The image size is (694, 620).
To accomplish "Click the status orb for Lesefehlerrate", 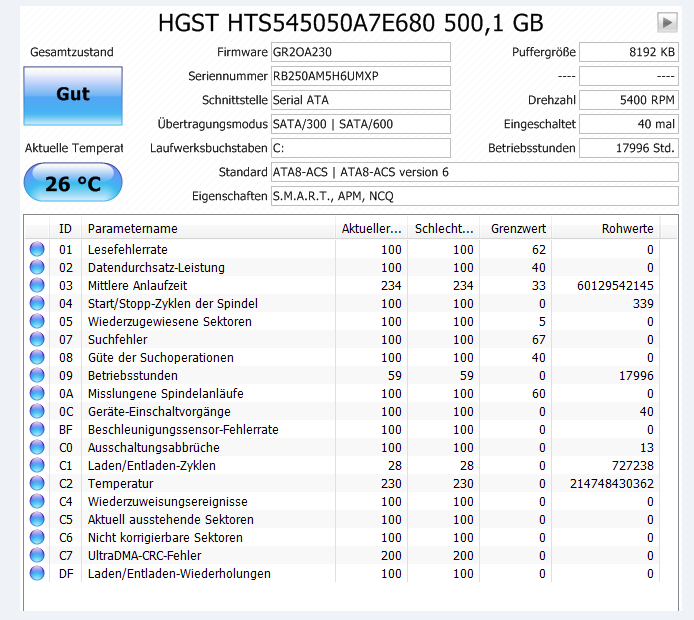I will tap(37, 250).
